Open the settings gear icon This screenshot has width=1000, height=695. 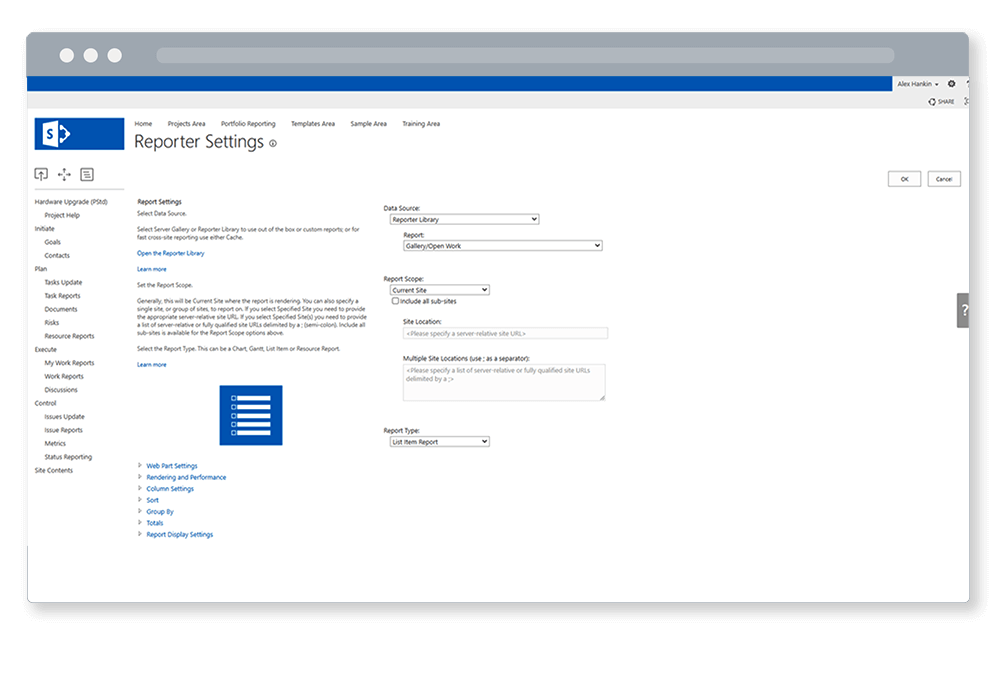(951, 84)
